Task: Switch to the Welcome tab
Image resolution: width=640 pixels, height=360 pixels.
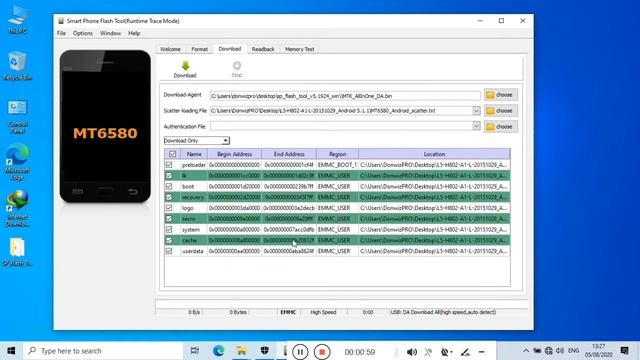Action: (x=170, y=49)
